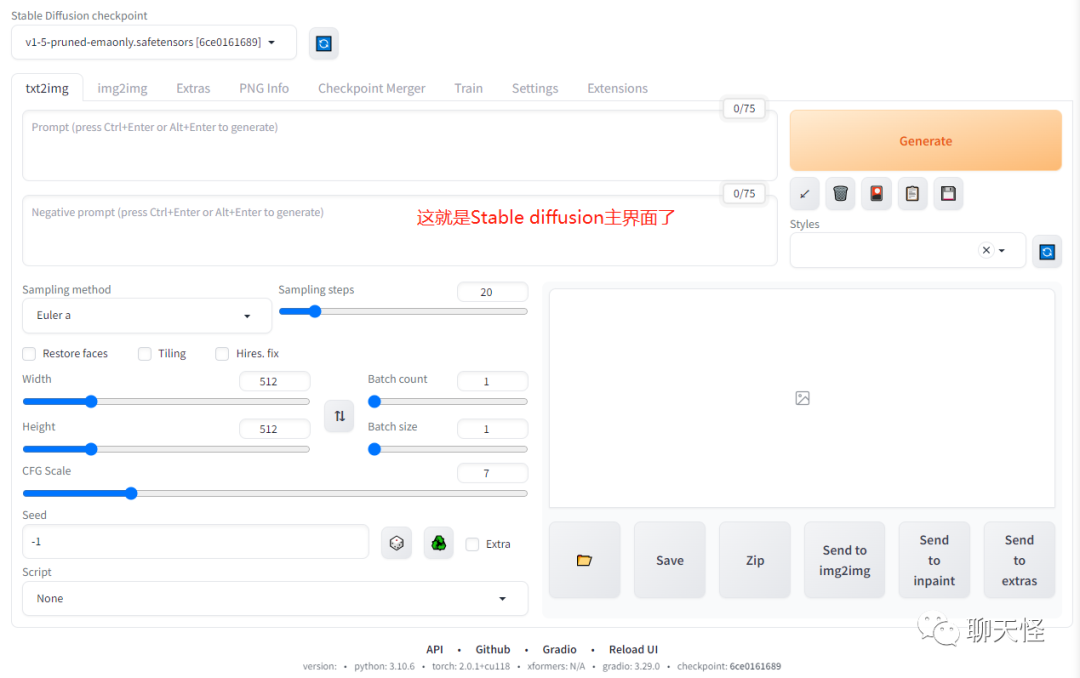Screen dimensions: 1080x678
Task: Click the checkpoint hash 6ce0161689 in footer
Action: tap(755, 666)
